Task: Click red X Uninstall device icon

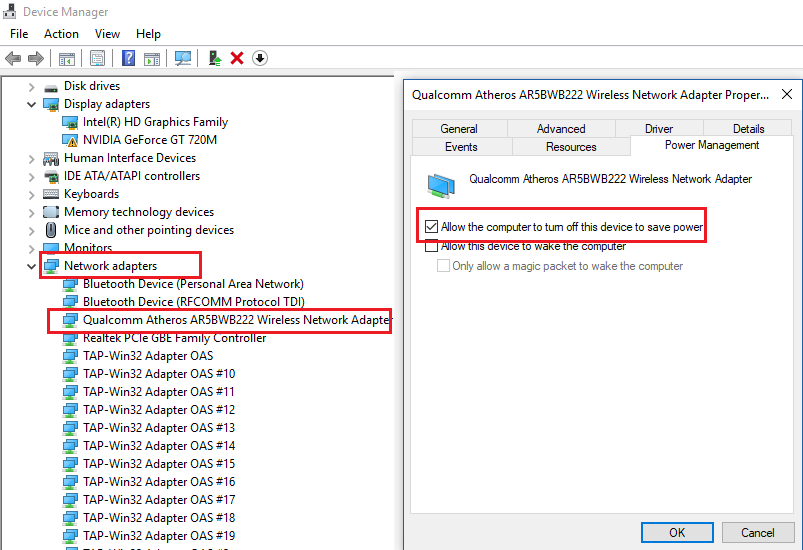Action: click(237, 58)
